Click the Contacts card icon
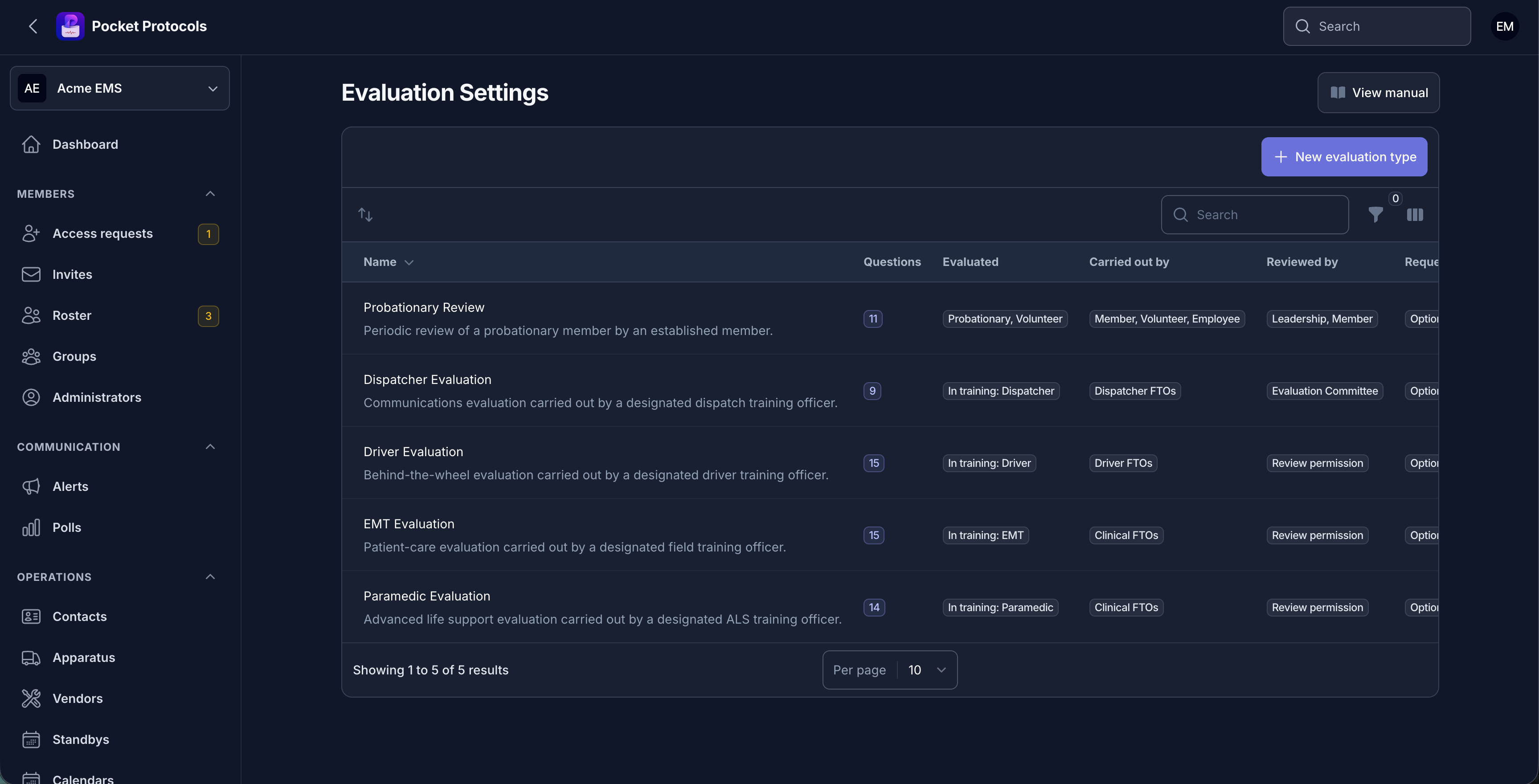 click(31, 617)
